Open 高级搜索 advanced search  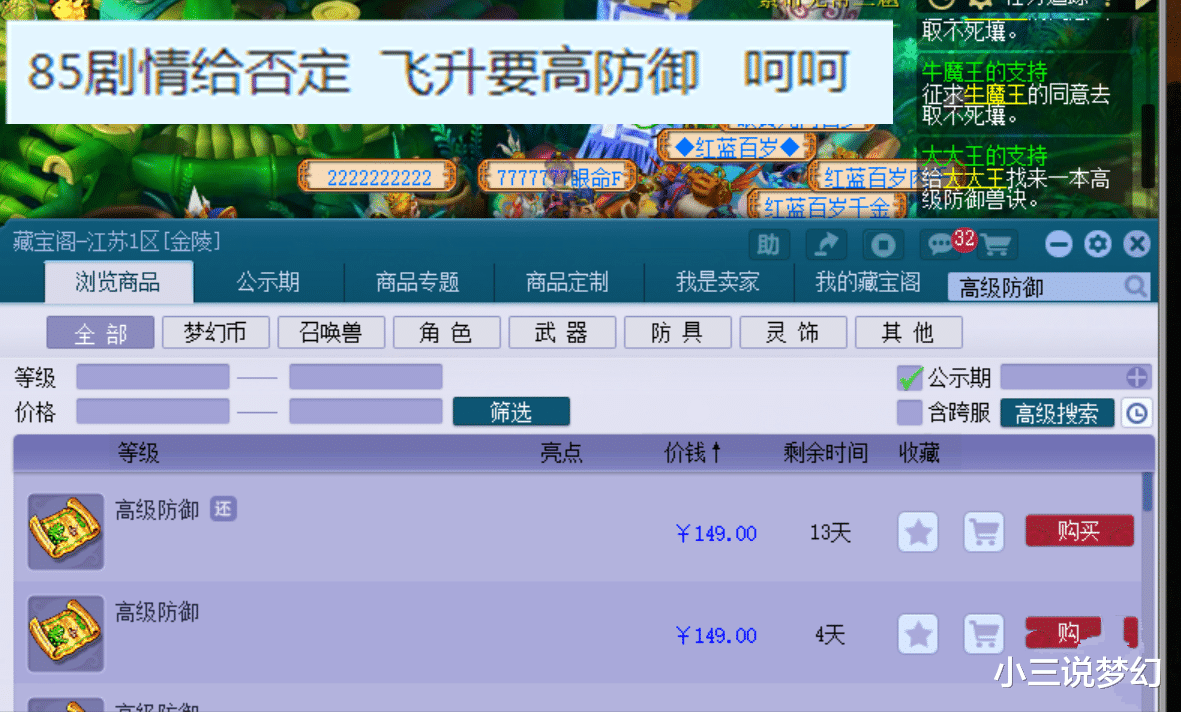click(x=1057, y=414)
